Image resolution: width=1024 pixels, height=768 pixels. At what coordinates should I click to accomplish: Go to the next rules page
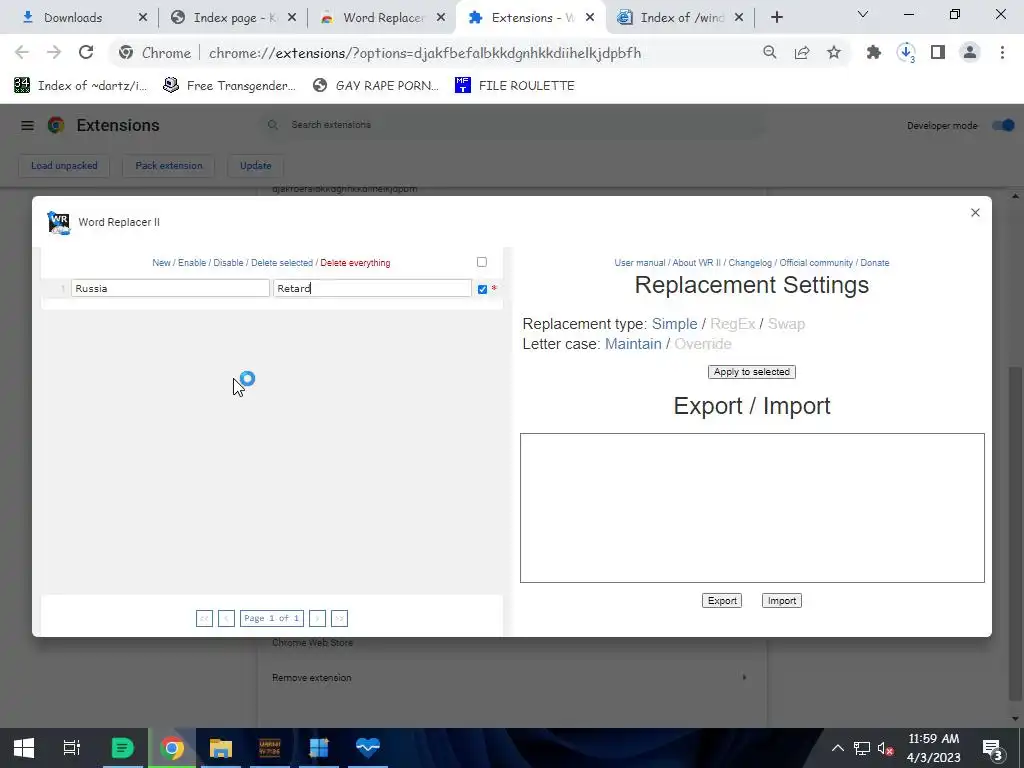pyautogui.click(x=317, y=618)
